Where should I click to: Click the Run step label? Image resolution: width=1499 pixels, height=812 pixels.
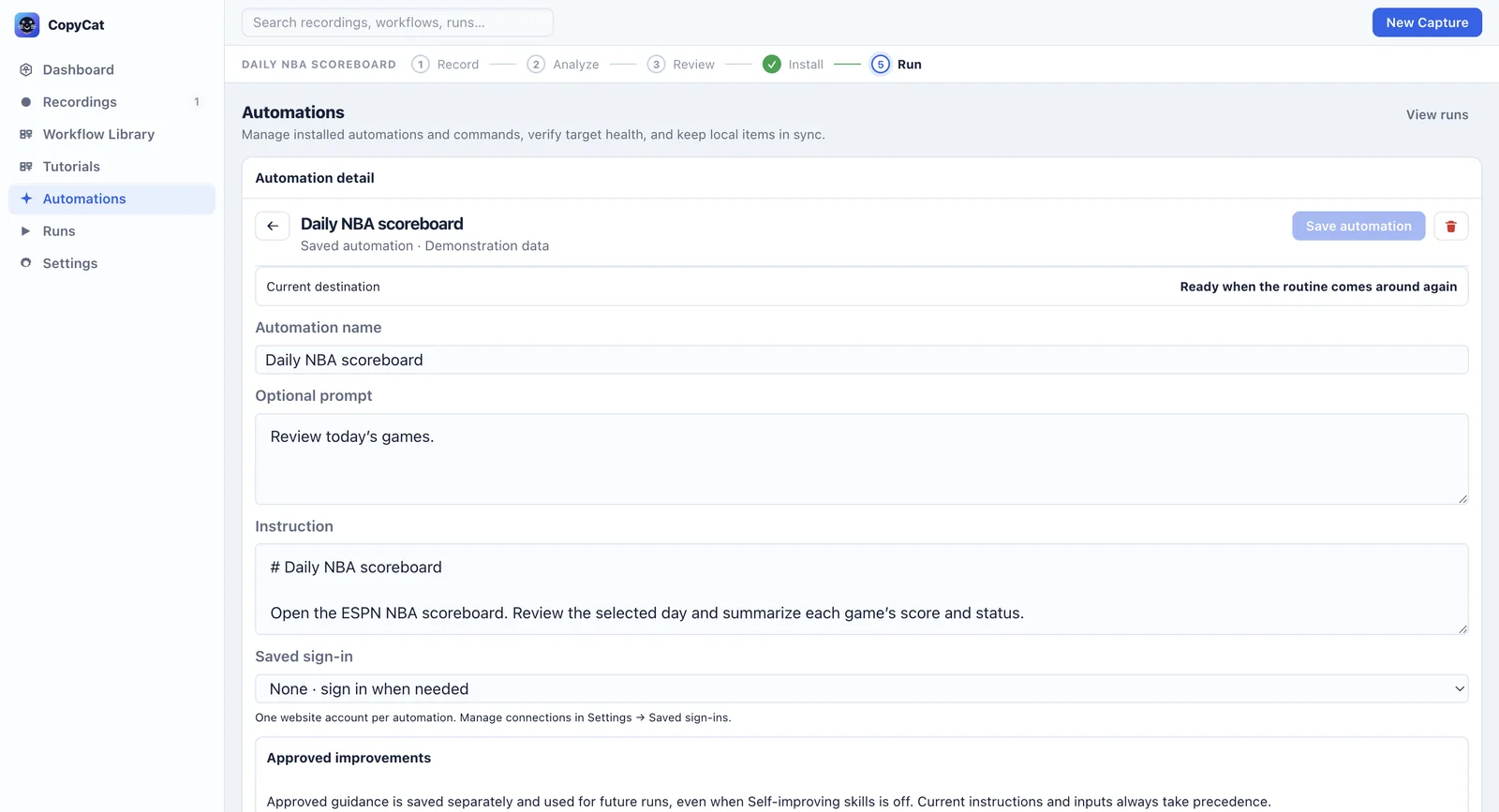click(x=910, y=65)
